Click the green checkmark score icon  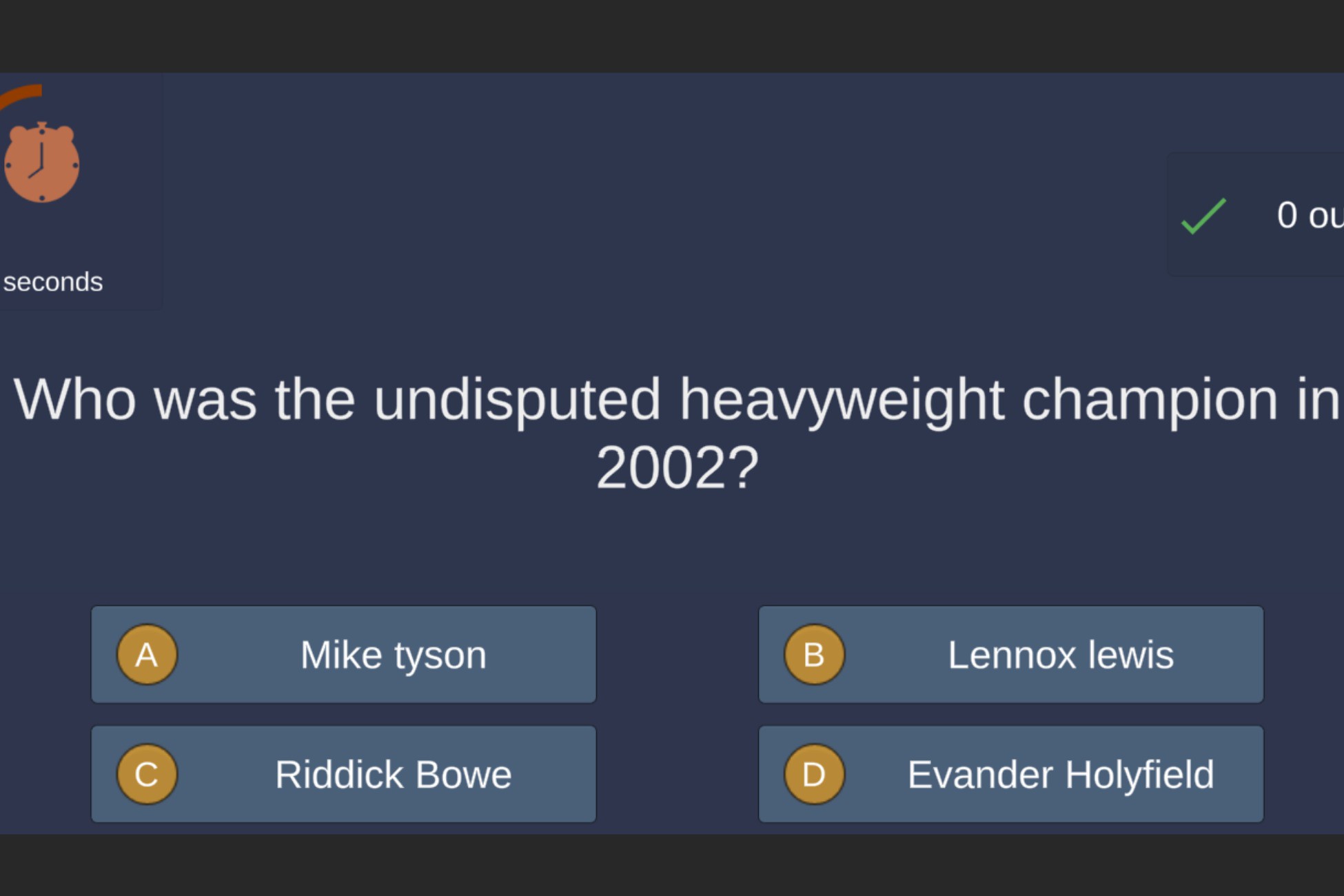coord(1203,216)
